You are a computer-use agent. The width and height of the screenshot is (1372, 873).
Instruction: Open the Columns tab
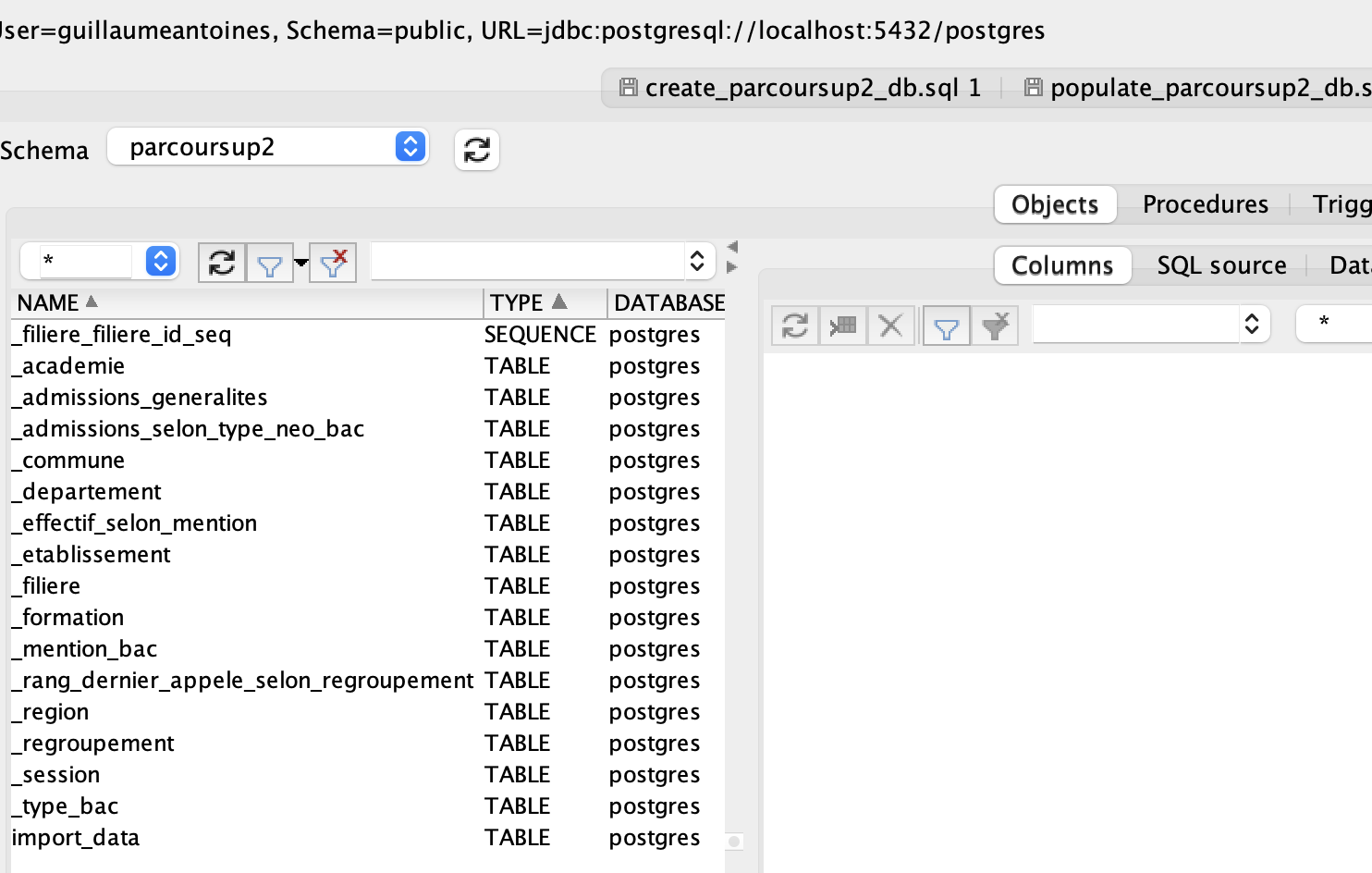(x=1062, y=265)
